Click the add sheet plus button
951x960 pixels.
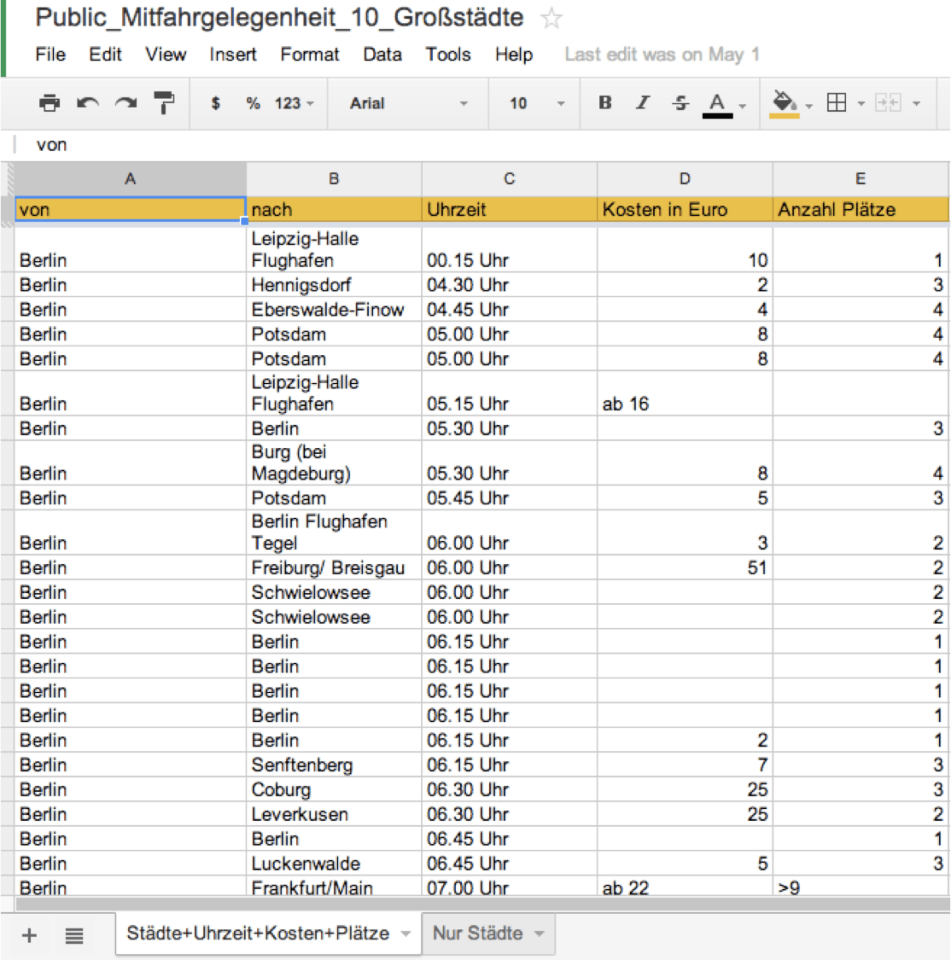[29, 935]
